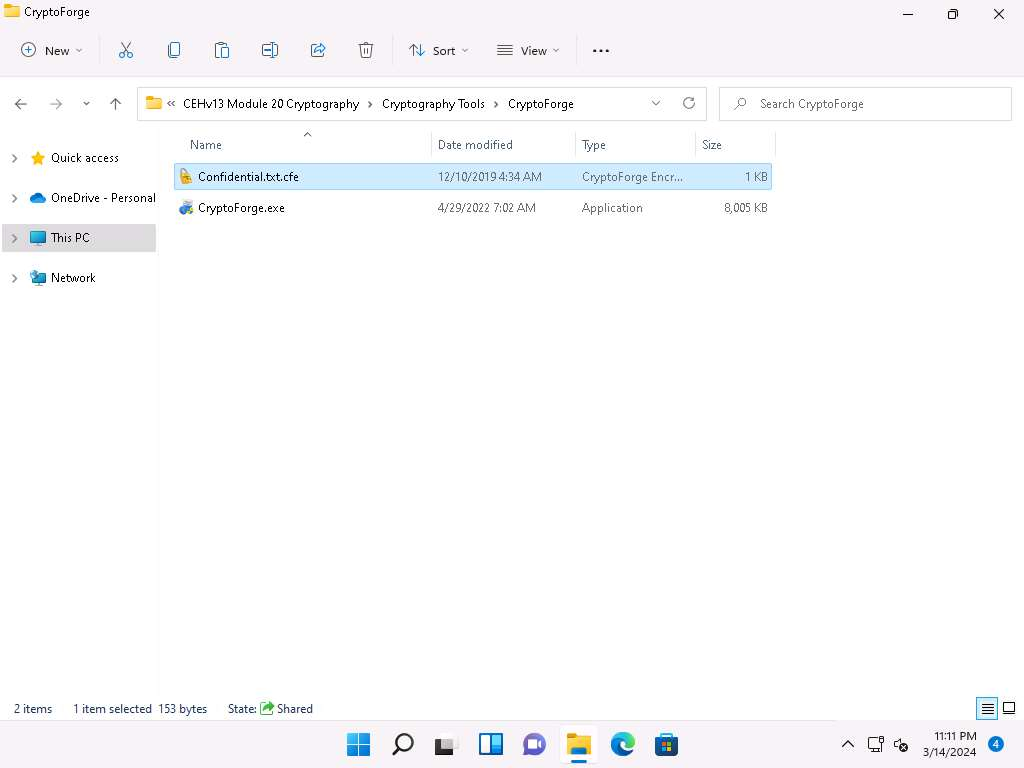Open Microsoft Edge from the taskbar
Viewport: 1024px width, 768px height.
pyautogui.click(x=622, y=744)
